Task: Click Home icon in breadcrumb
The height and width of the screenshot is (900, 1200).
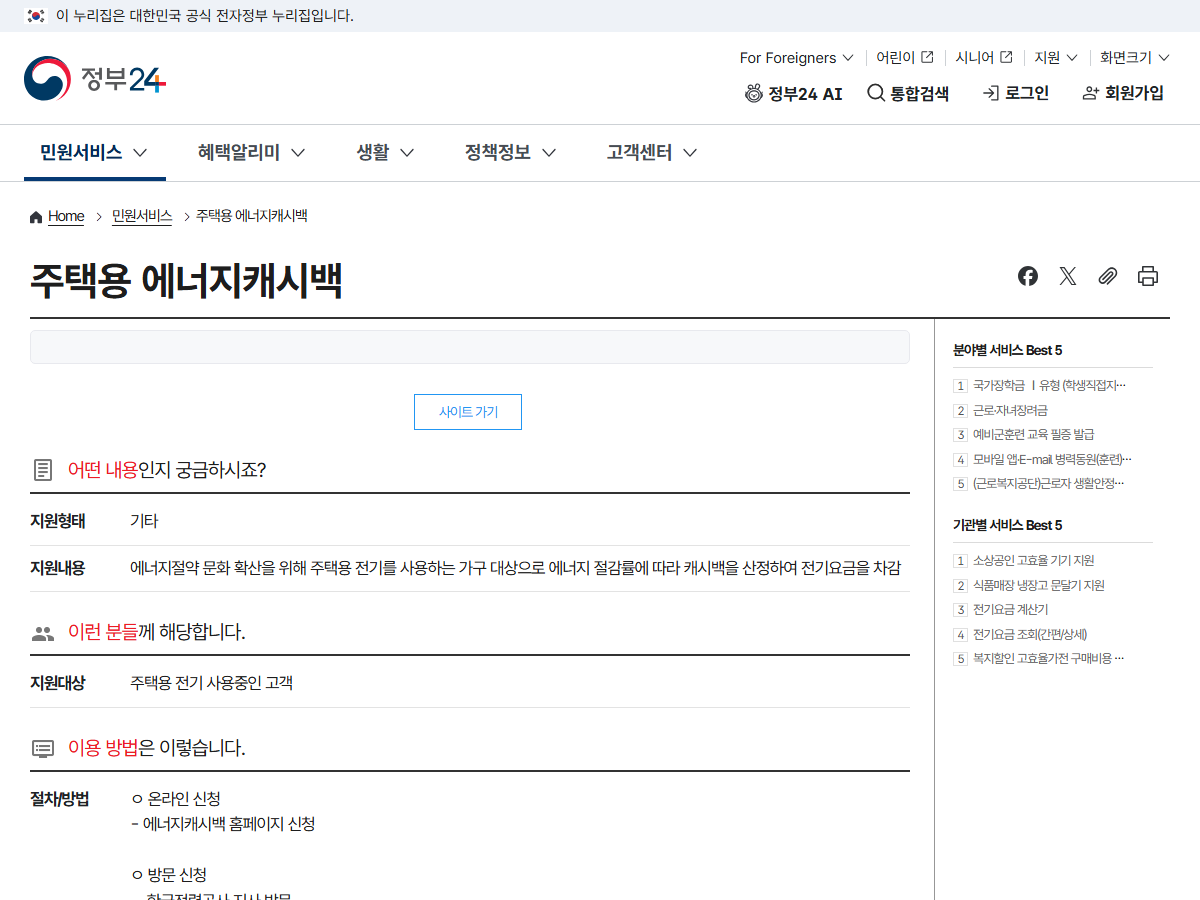Action: tap(37, 217)
